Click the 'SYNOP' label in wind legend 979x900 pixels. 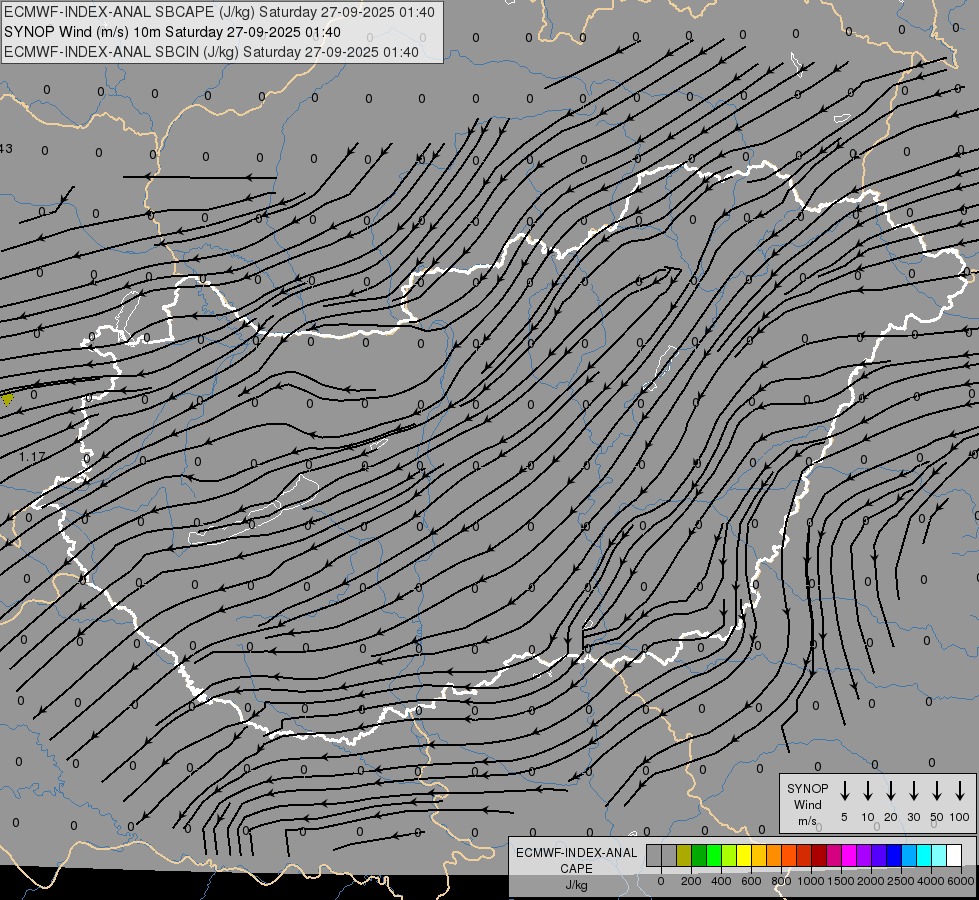pos(807,788)
